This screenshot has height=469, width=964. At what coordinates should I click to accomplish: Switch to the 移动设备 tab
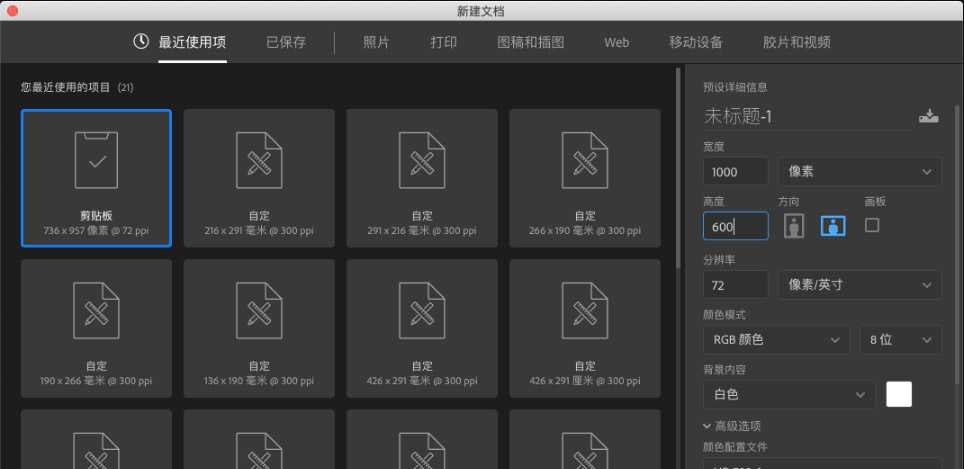[696, 42]
